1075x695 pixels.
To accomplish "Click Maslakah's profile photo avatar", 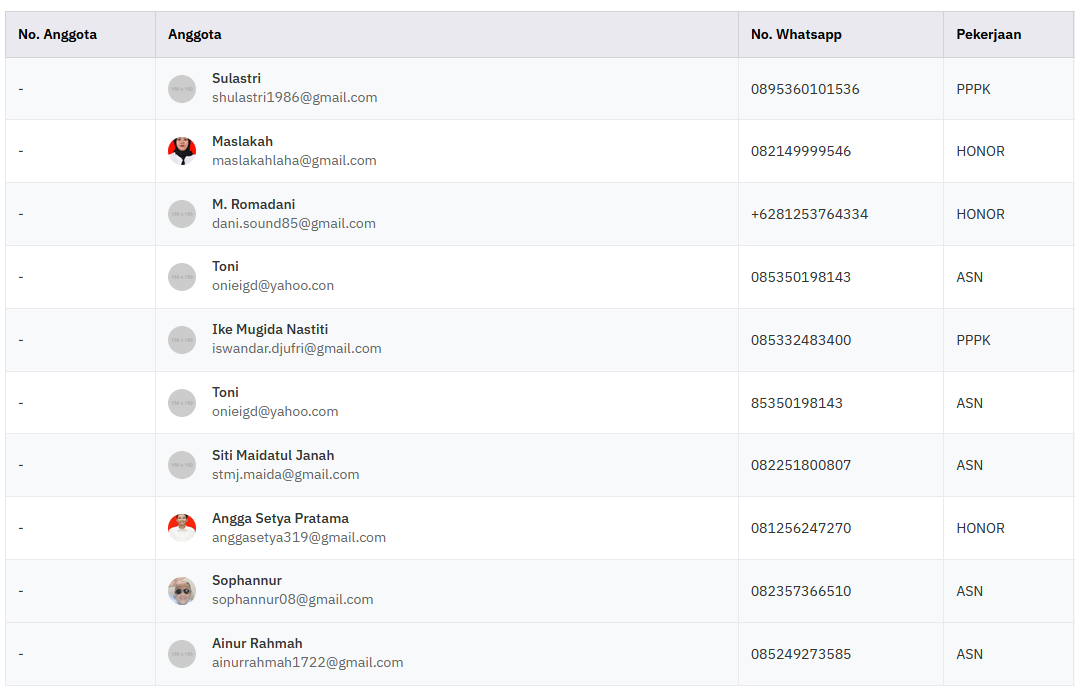I will (182, 151).
